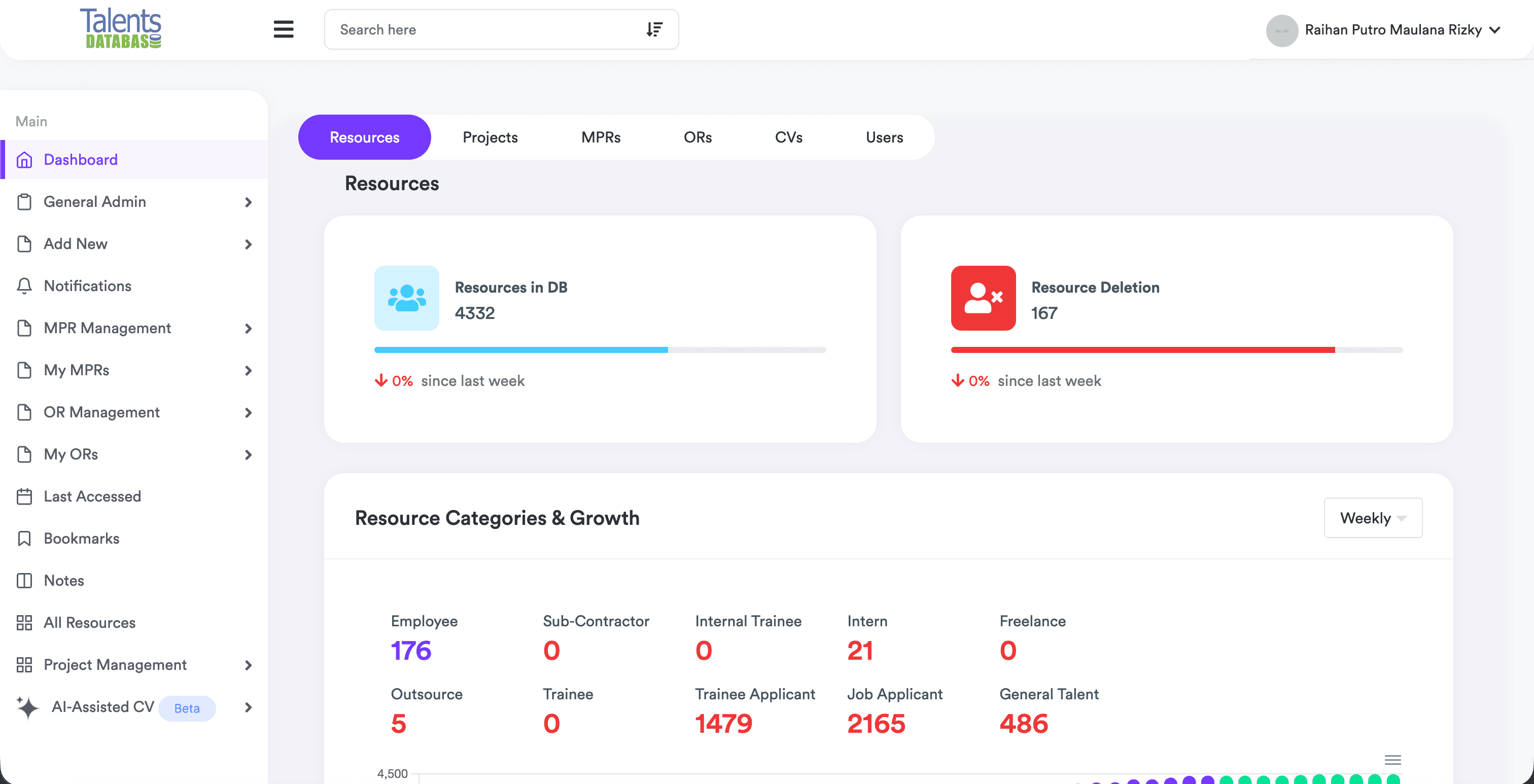Open the Weekly period dropdown
Image resolution: width=1534 pixels, height=784 pixels.
point(1373,518)
